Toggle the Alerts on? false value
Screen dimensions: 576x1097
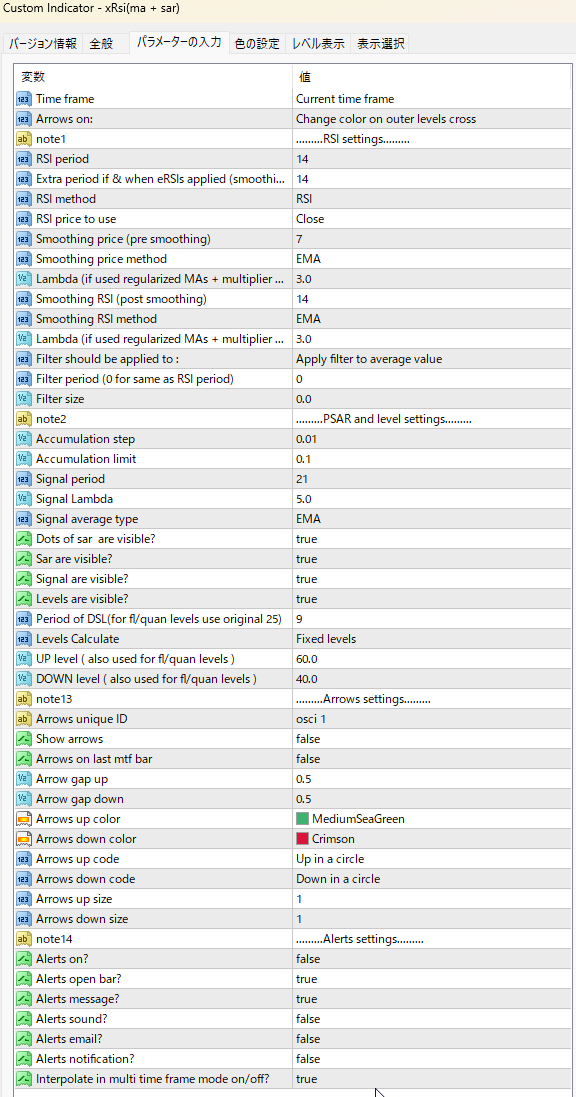431,958
